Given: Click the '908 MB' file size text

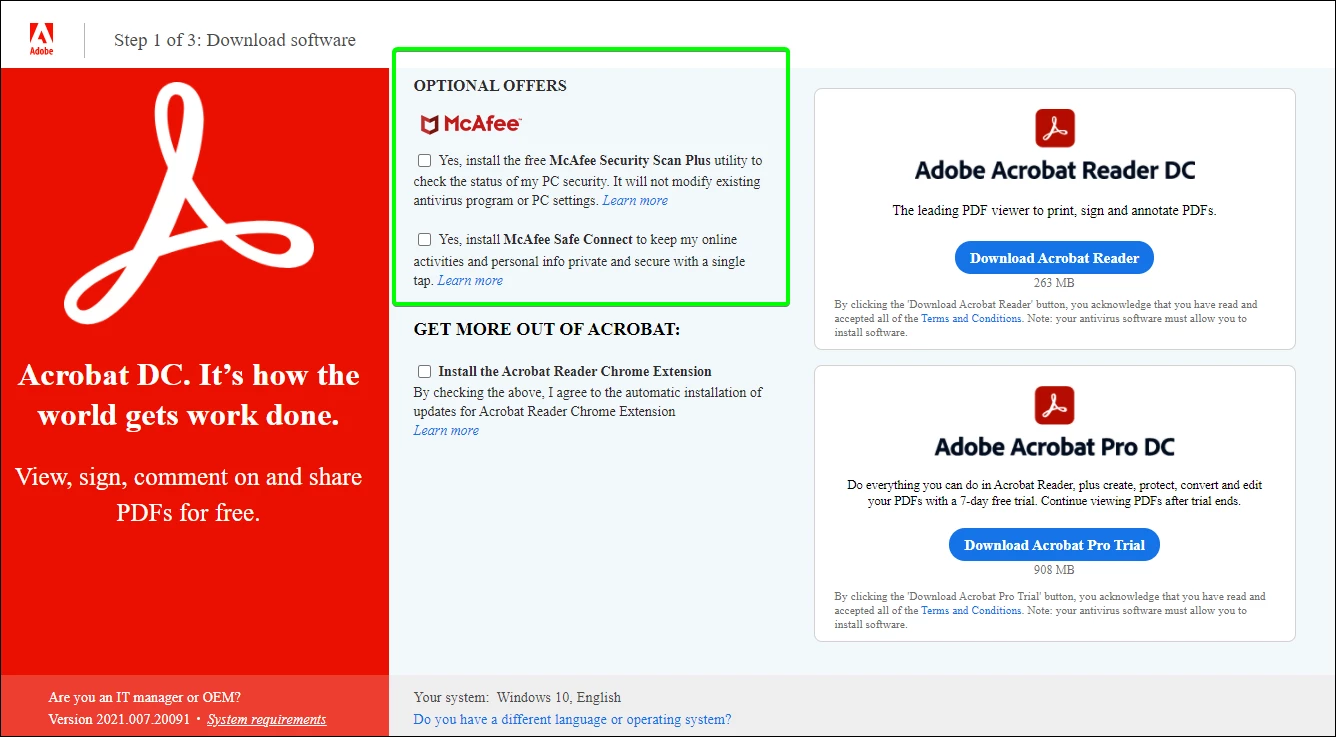Looking at the screenshot, I should click(x=1054, y=570).
